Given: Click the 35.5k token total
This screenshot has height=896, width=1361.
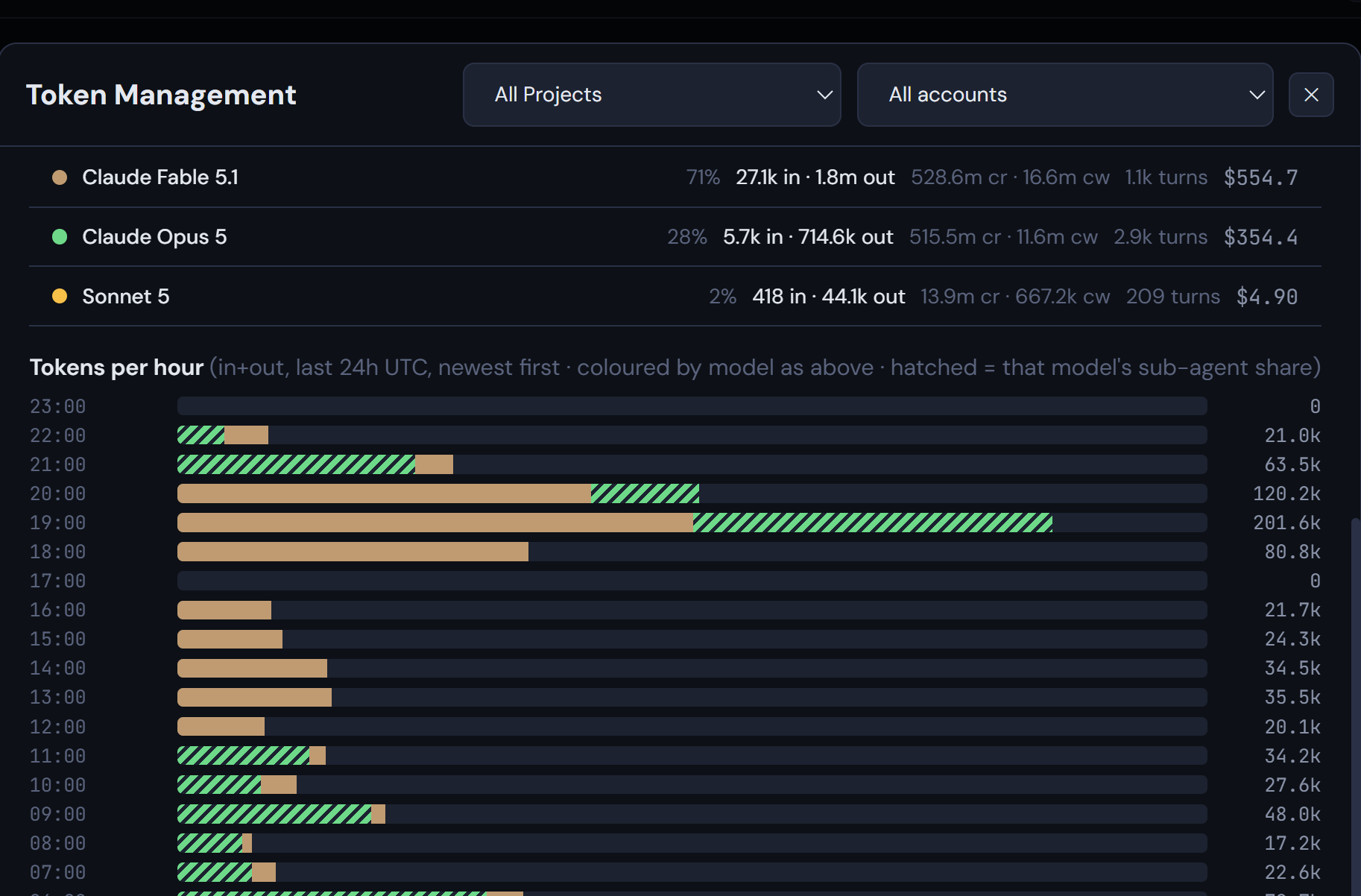Looking at the screenshot, I should click(x=1292, y=697).
